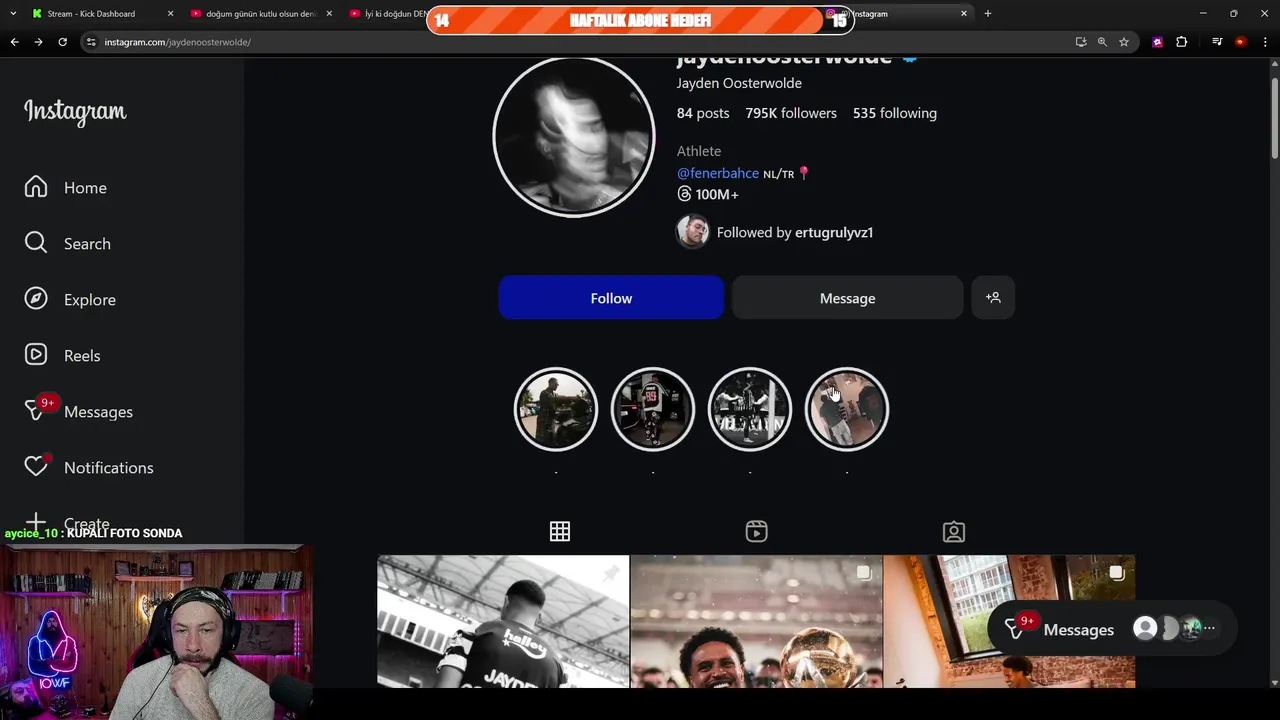
Task: Click the Follow button
Action: point(611,298)
